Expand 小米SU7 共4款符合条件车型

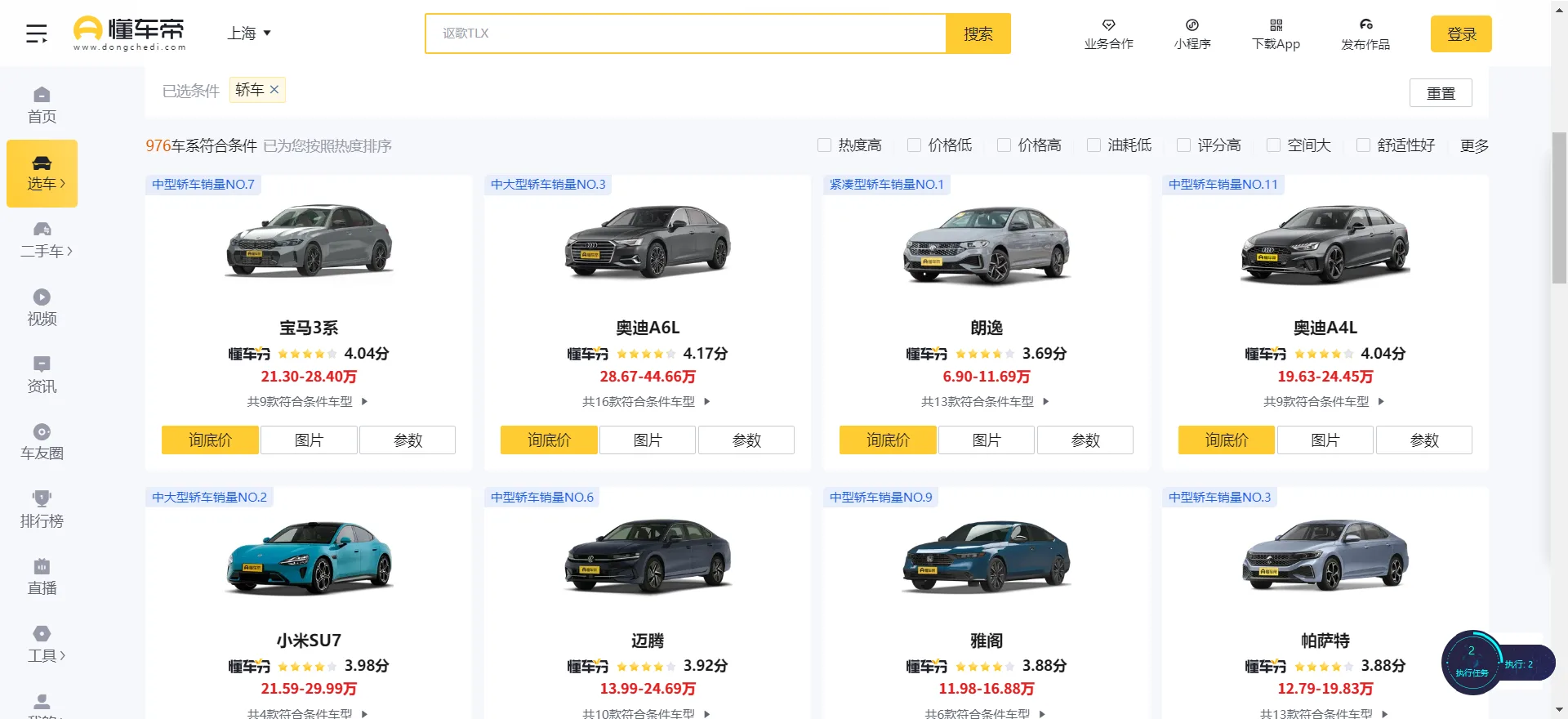click(308, 713)
